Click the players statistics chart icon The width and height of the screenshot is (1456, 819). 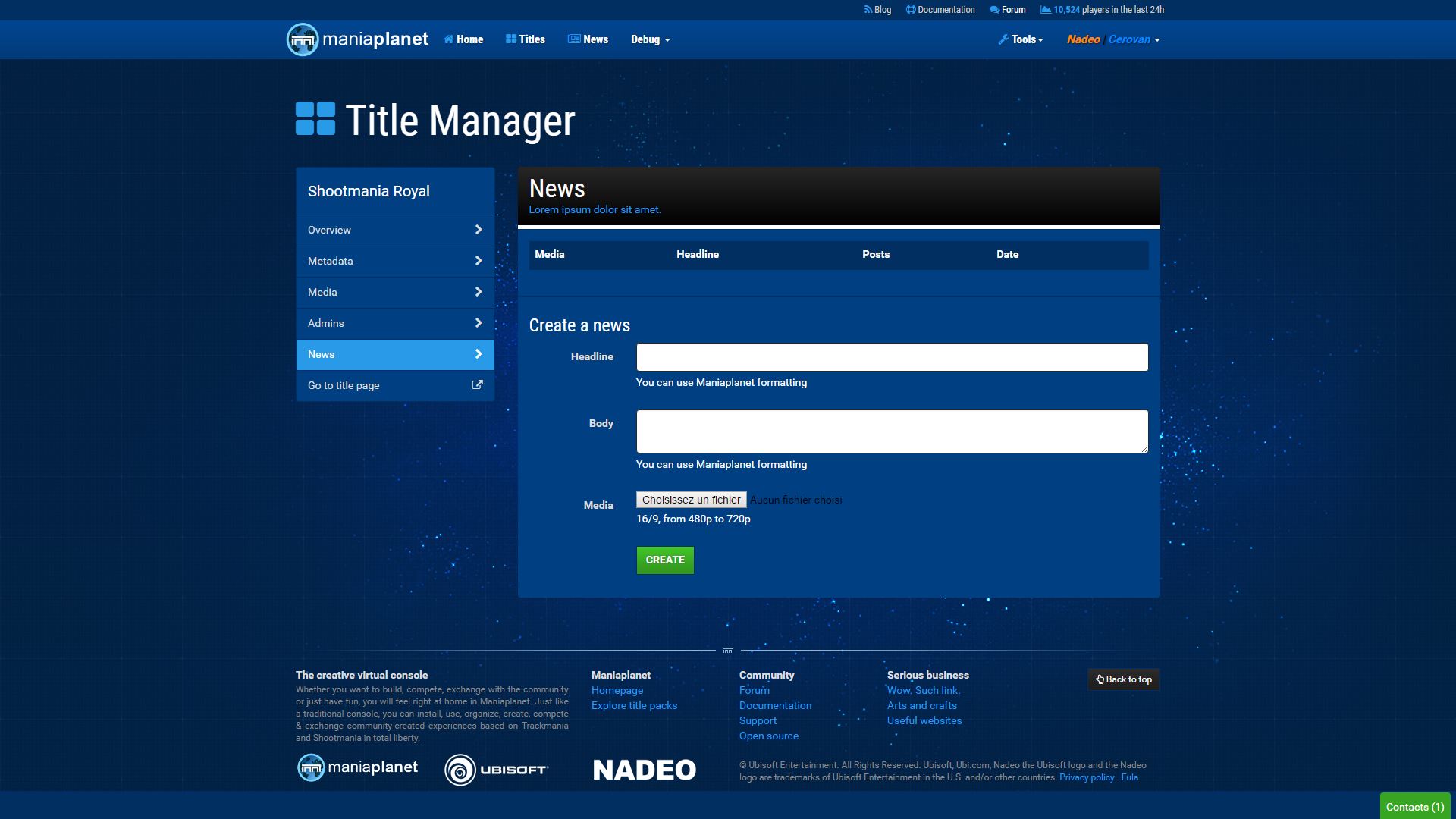click(1046, 10)
